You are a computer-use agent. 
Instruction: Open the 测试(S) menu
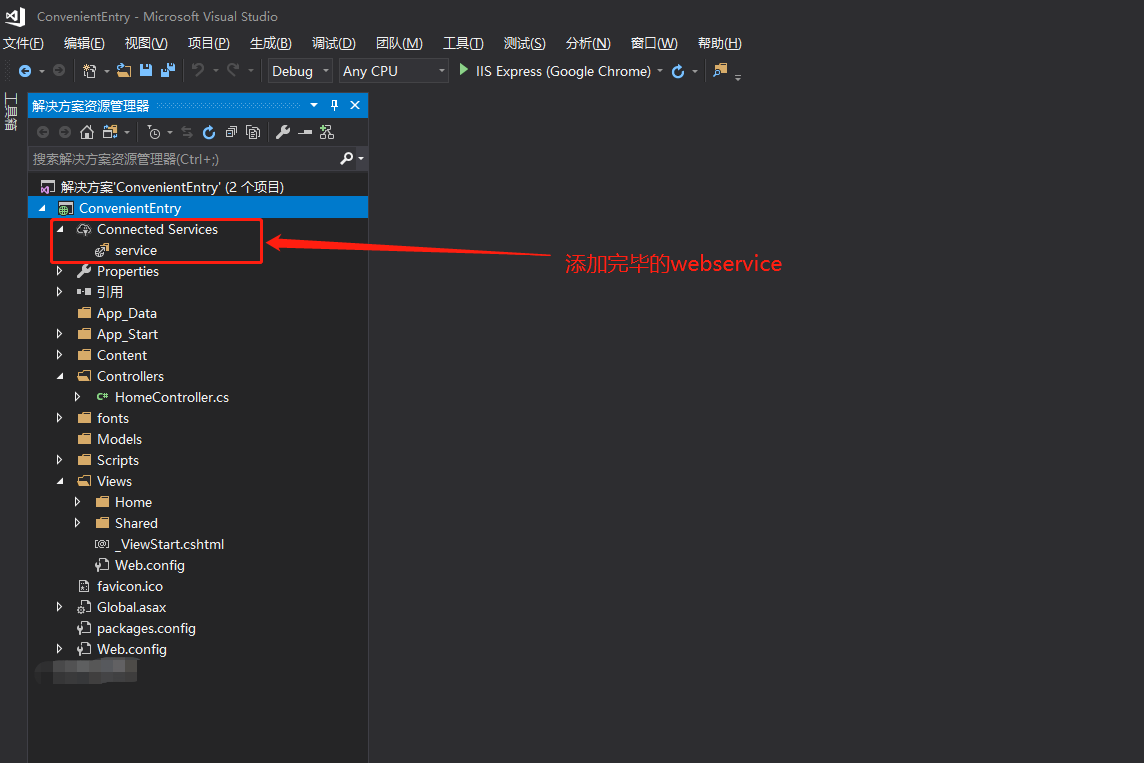click(525, 43)
